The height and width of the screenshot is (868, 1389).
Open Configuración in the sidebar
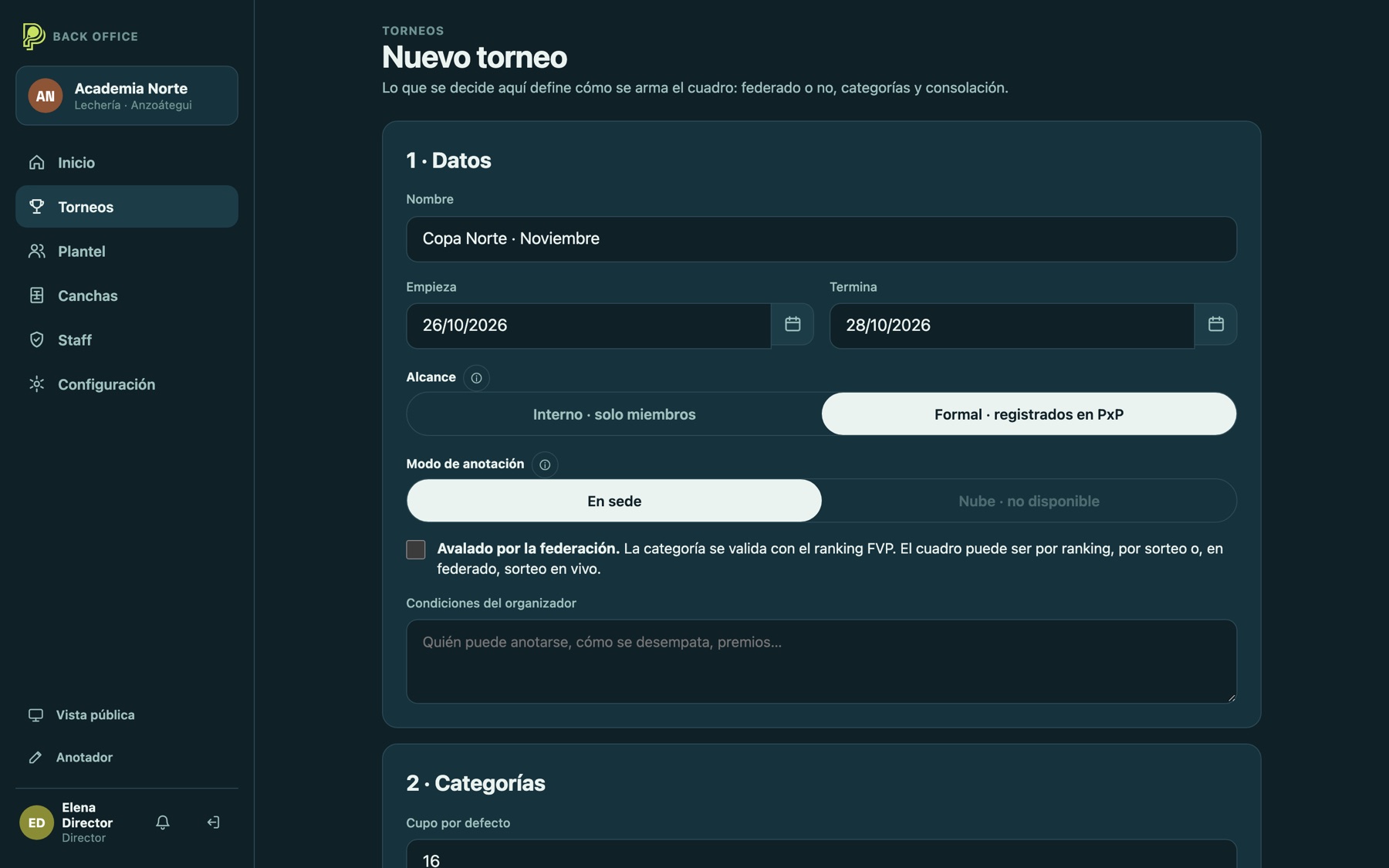pyautogui.click(x=127, y=384)
